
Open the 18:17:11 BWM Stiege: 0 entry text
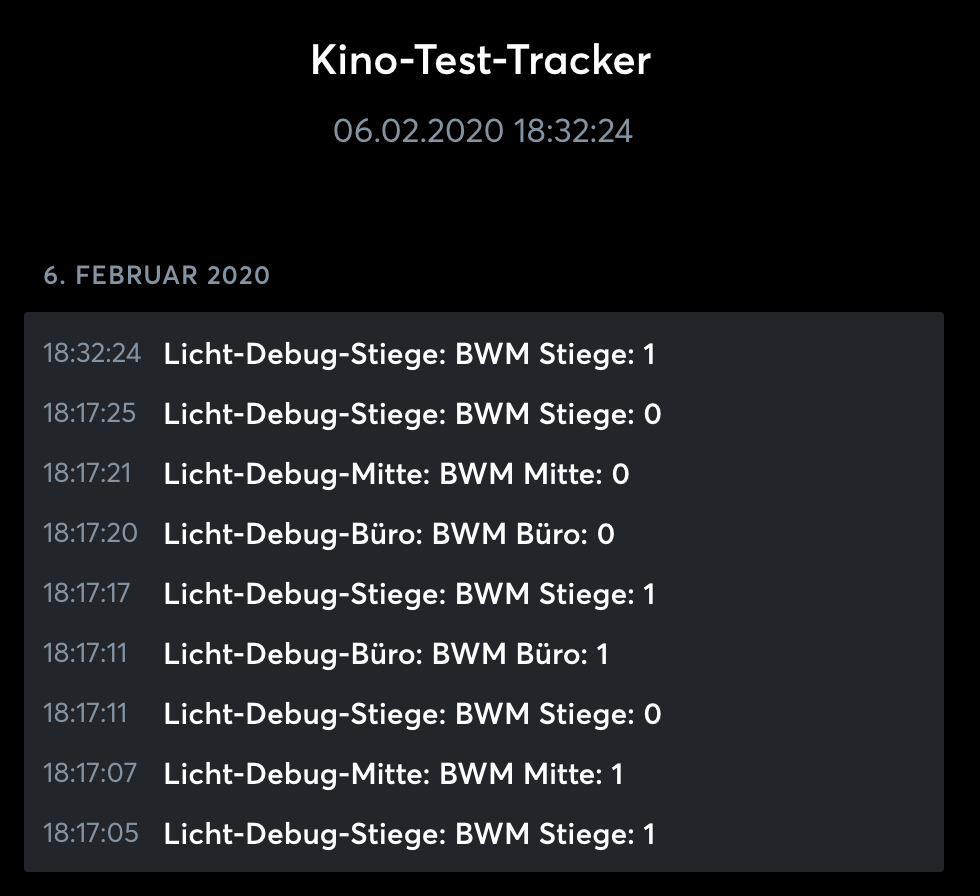click(412, 714)
